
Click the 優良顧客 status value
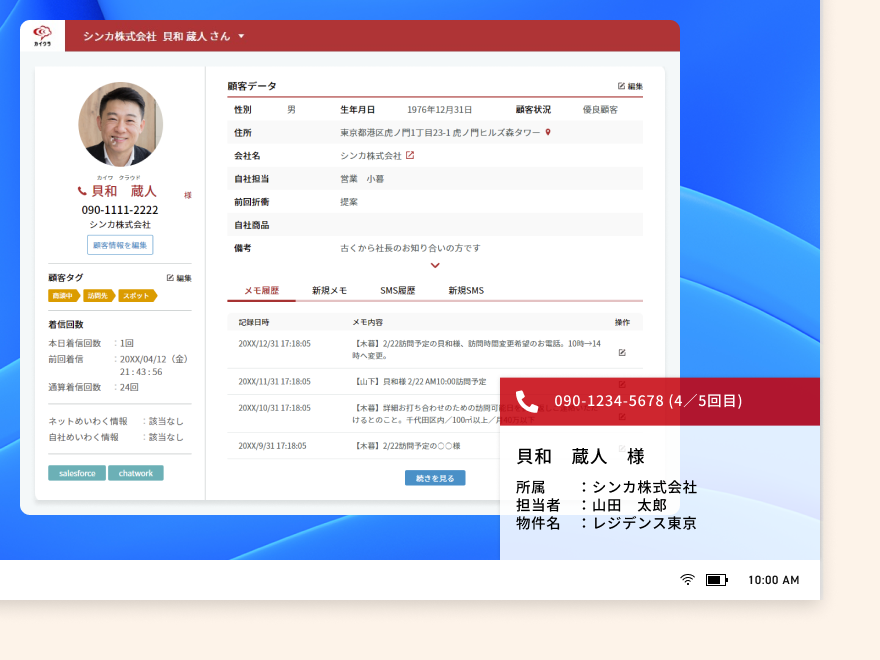(600, 109)
